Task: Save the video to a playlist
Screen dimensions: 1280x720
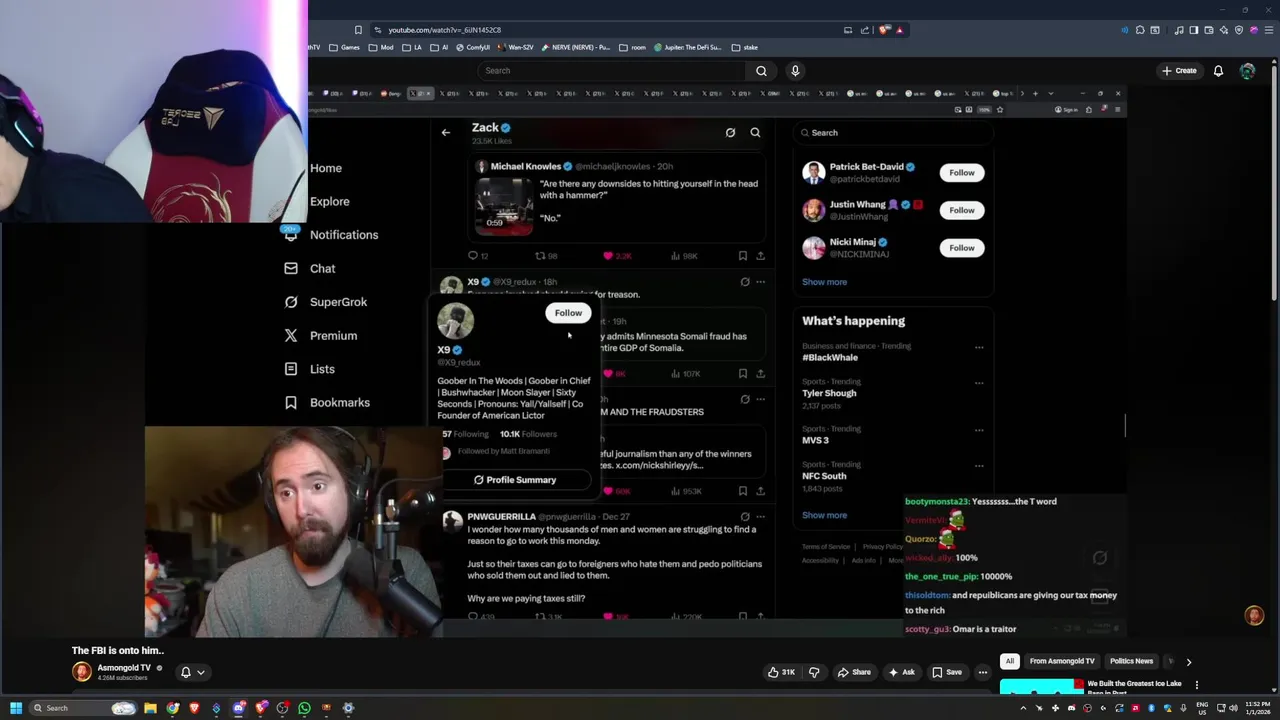Action: tap(947, 672)
